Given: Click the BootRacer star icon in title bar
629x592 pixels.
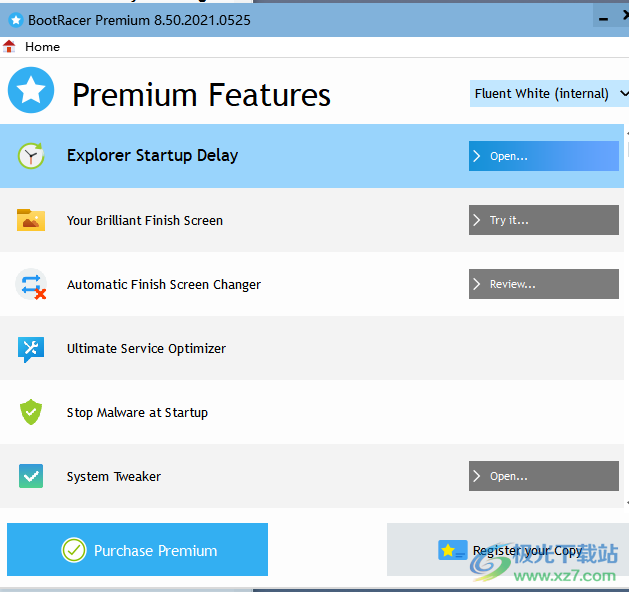Looking at the screenshot, I should click(x=16, y=20).
